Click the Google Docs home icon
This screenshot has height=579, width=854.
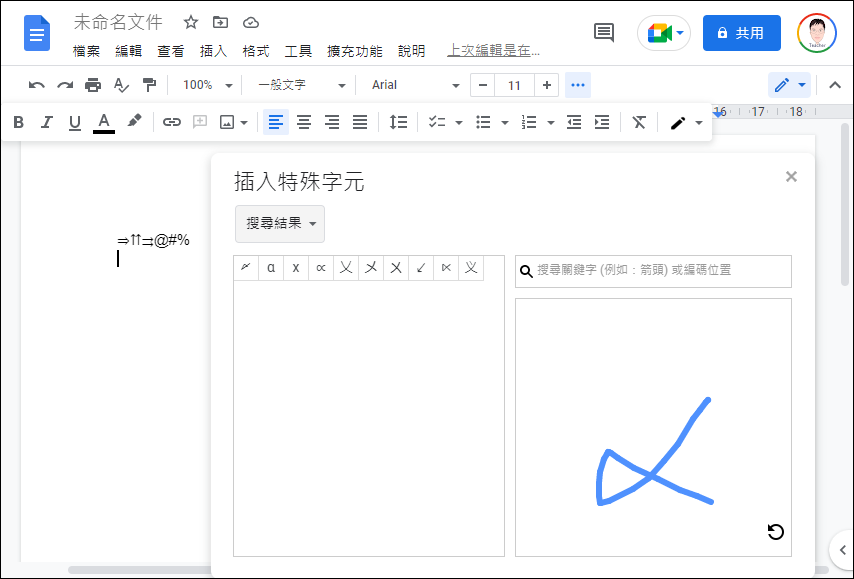[36, 34]
